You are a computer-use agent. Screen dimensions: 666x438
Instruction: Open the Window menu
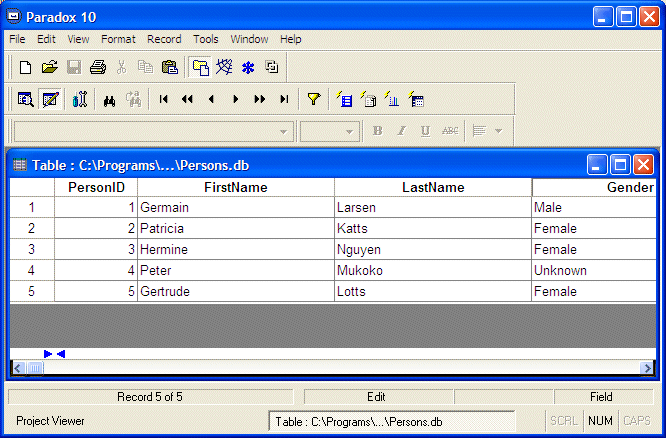pyautogui.click(x=249, y=39)
